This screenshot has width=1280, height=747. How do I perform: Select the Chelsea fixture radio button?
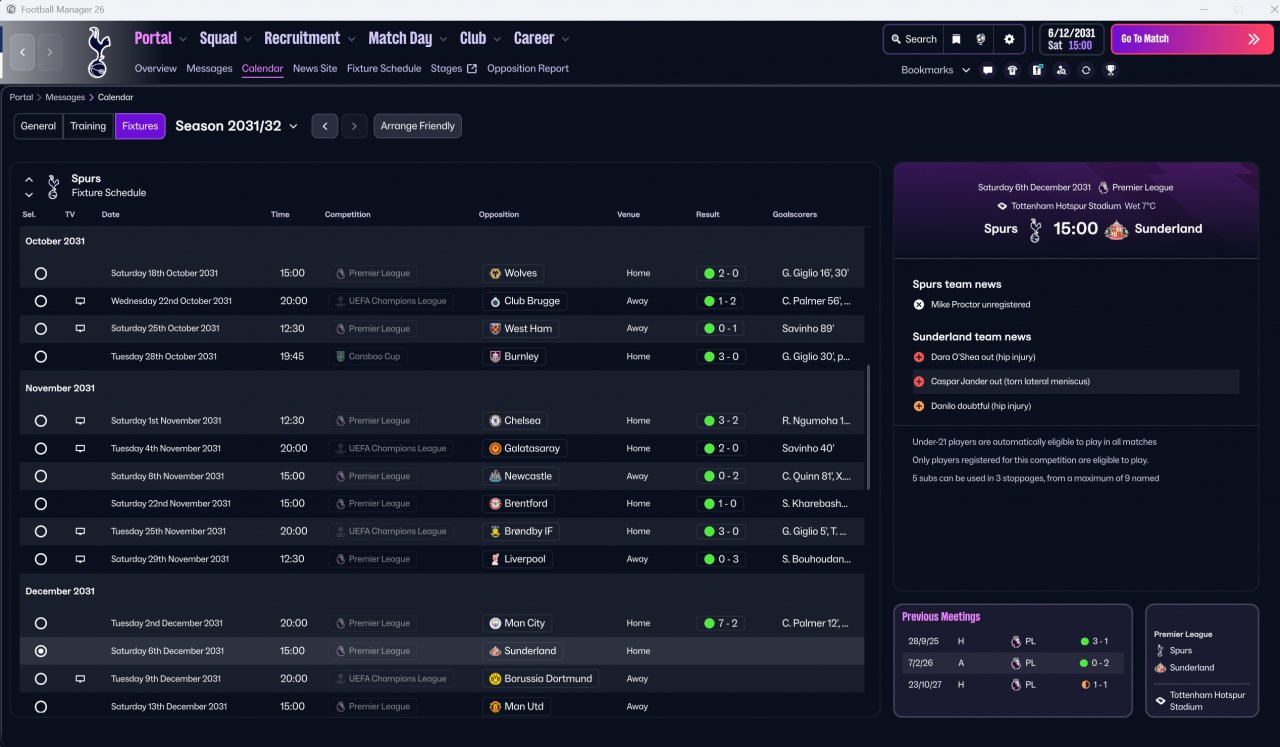click(x=40, y=421)
